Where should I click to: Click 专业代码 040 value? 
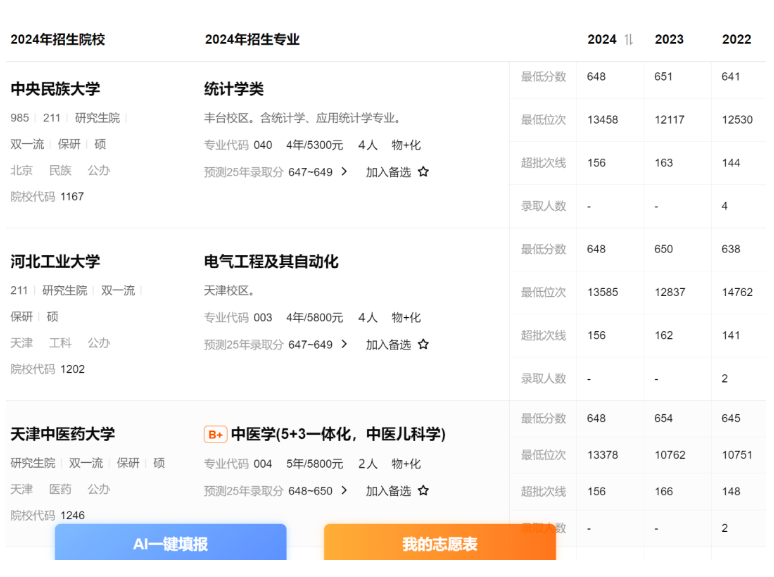(x=263, y=145)
